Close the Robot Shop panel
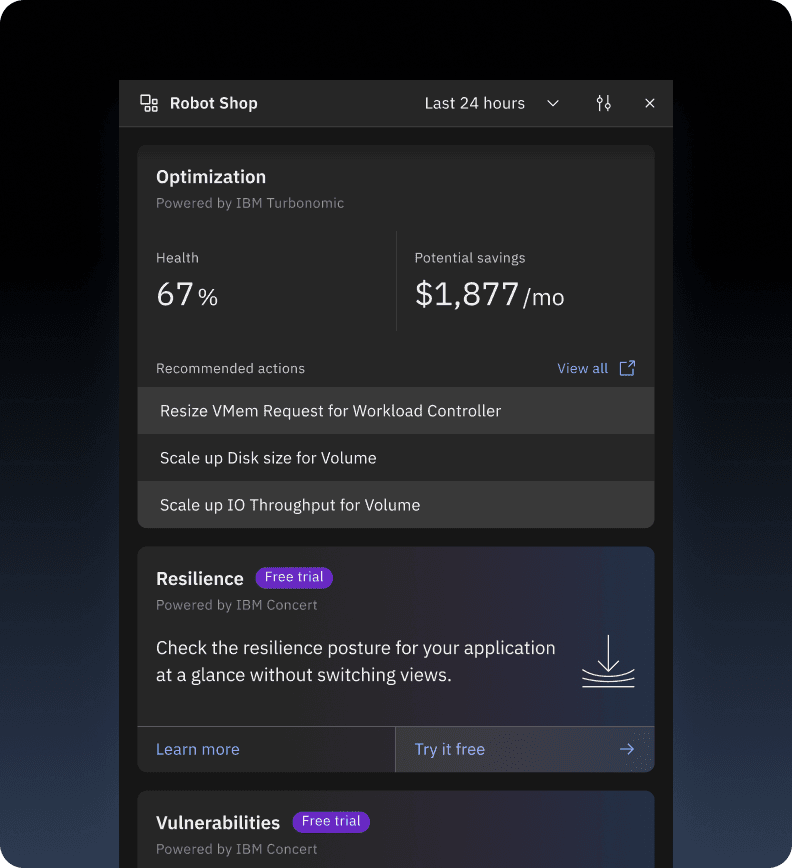792x868 pixels. pyautogui.click(x=650, y=103)
